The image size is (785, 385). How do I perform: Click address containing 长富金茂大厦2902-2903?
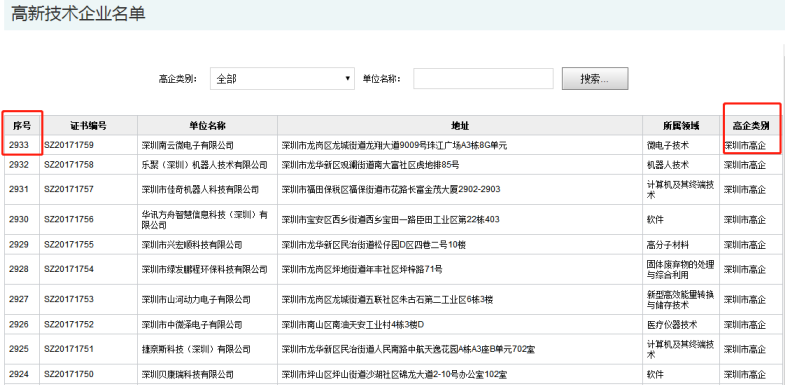(391, 189)
